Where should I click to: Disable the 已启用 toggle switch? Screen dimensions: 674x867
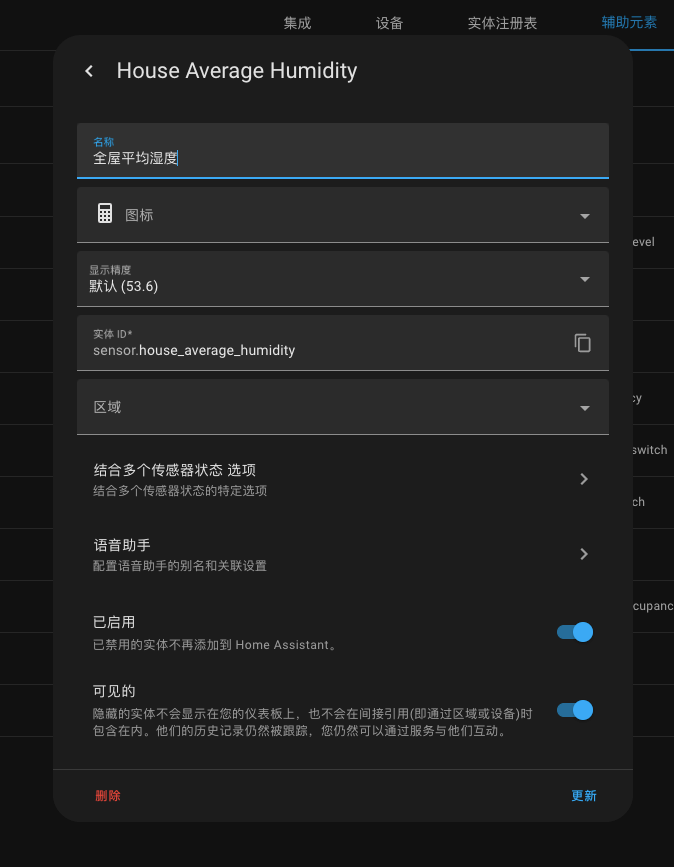pyautogui.click(x=575, y=632)
